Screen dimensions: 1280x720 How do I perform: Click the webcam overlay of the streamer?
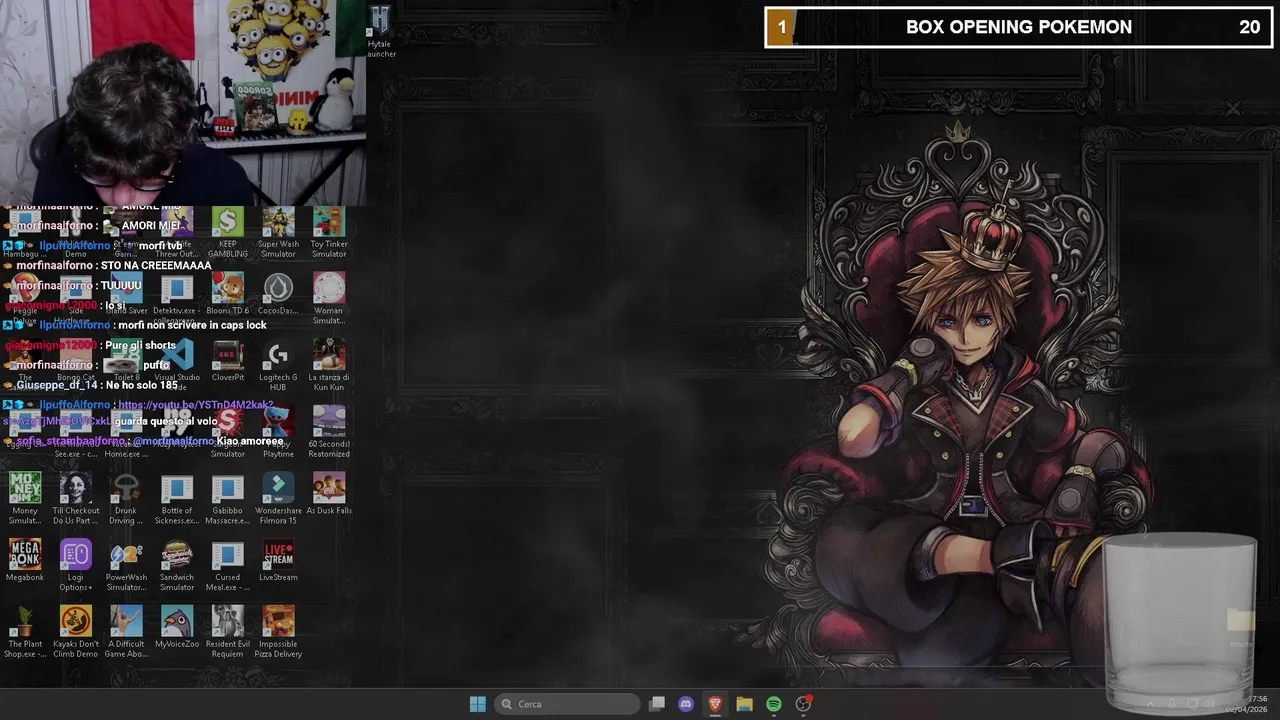coord(183,102)
